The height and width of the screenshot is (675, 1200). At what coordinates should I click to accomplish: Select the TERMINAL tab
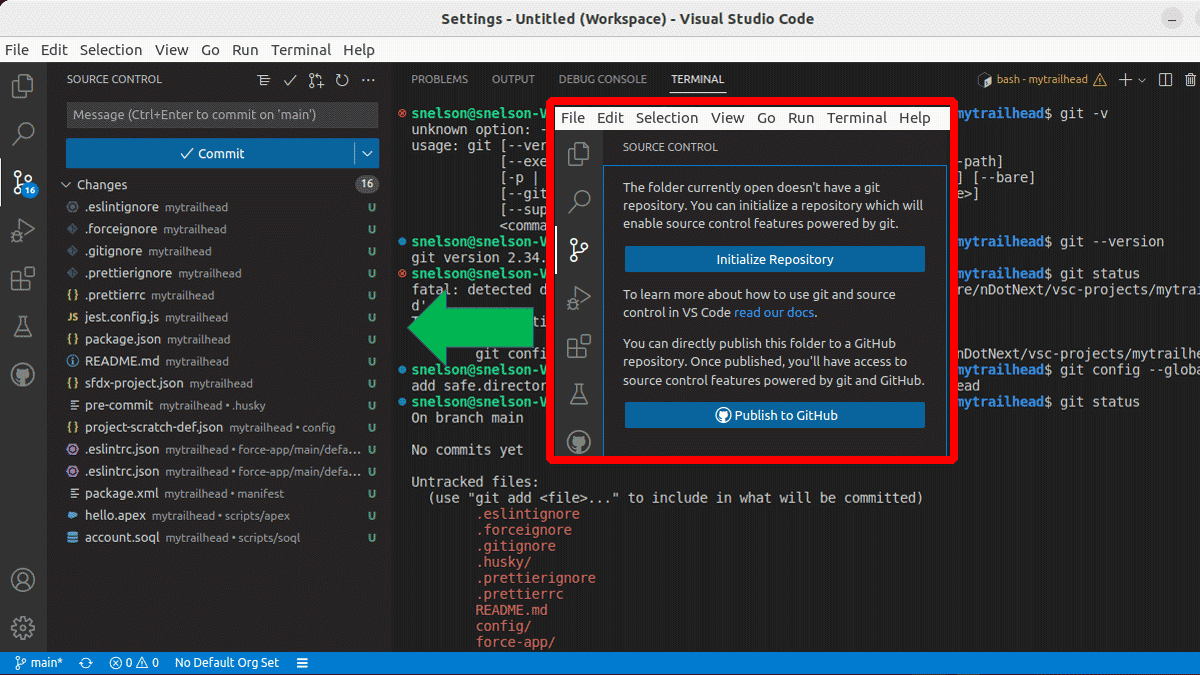[x=697, y=79]
